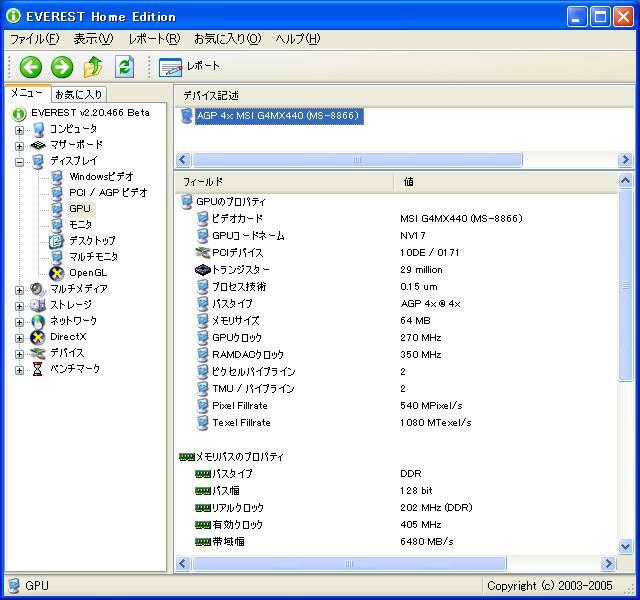Select the AGP 4x MSI G4MX440 device entry
Viewport: 640px width, 600px height.
[279, 116]
